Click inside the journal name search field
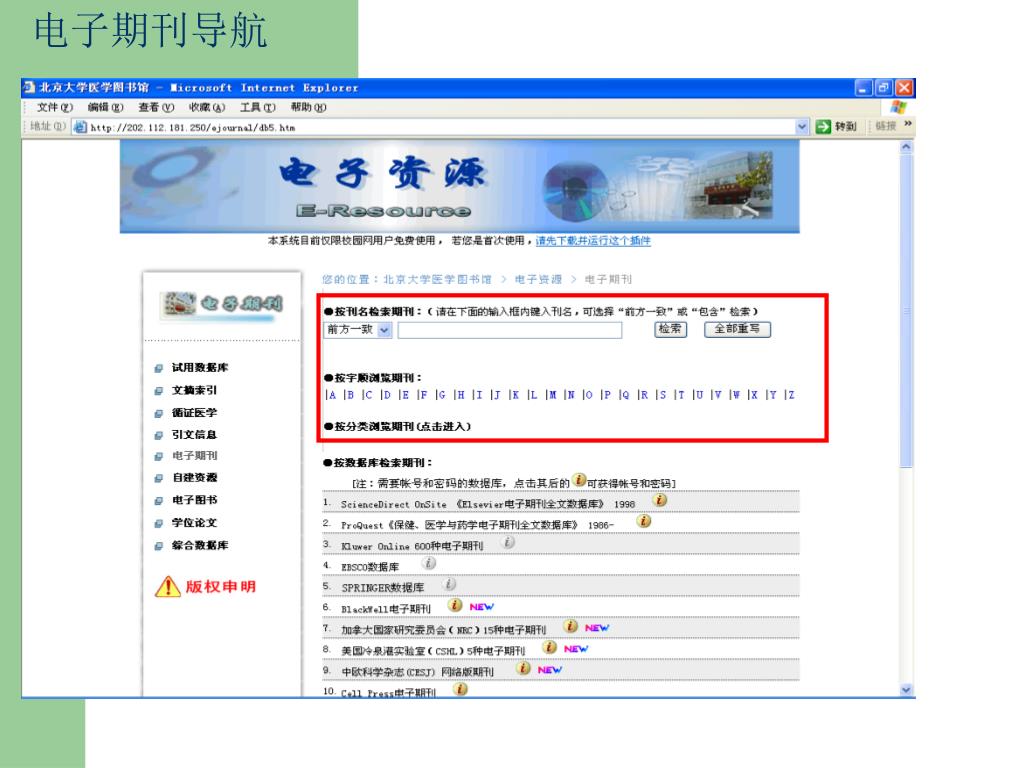This screenshot has height=768, width=1024. [510, 330]
